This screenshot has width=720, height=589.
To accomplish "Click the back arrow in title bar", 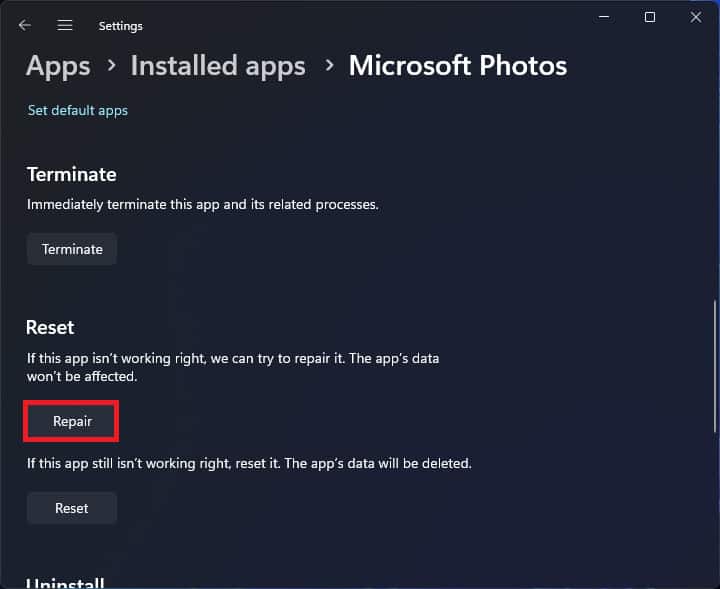I will [x=25, y=25].
